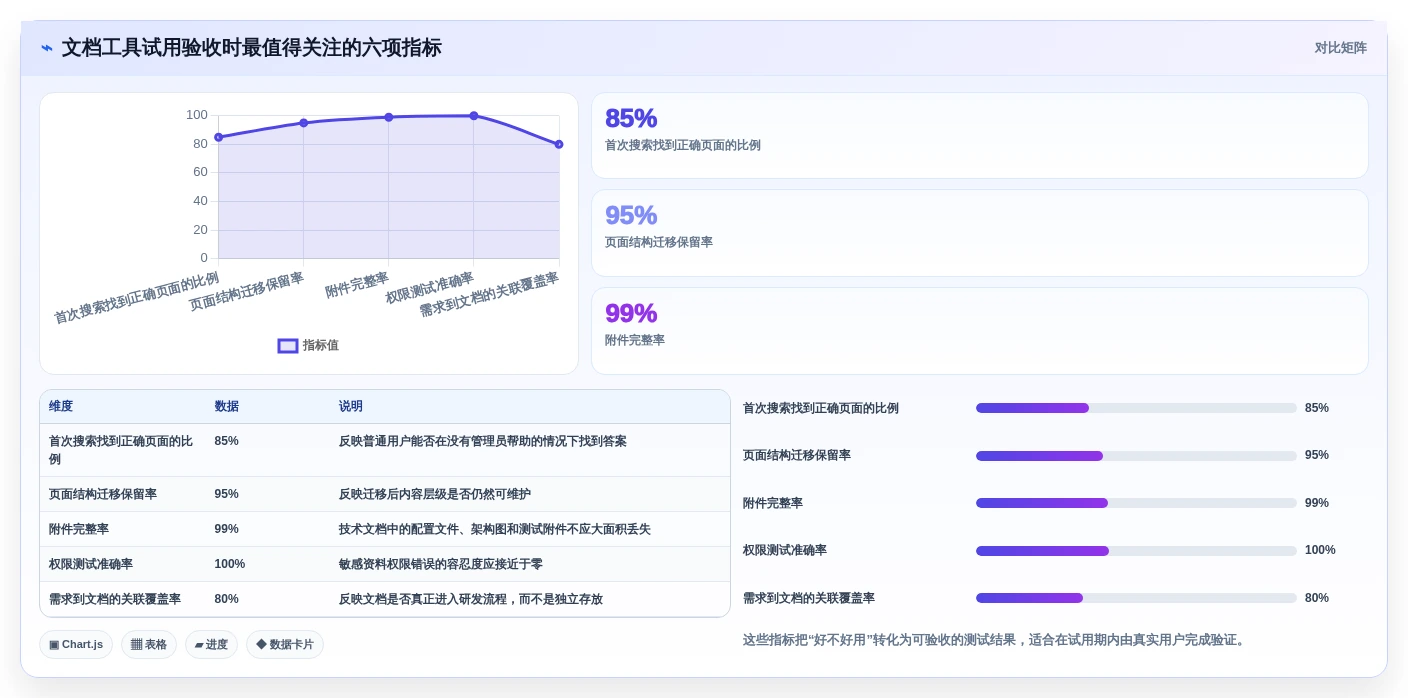
Task: Click the chart data point for 附件完整率
Action: click(x=389, y=117)
